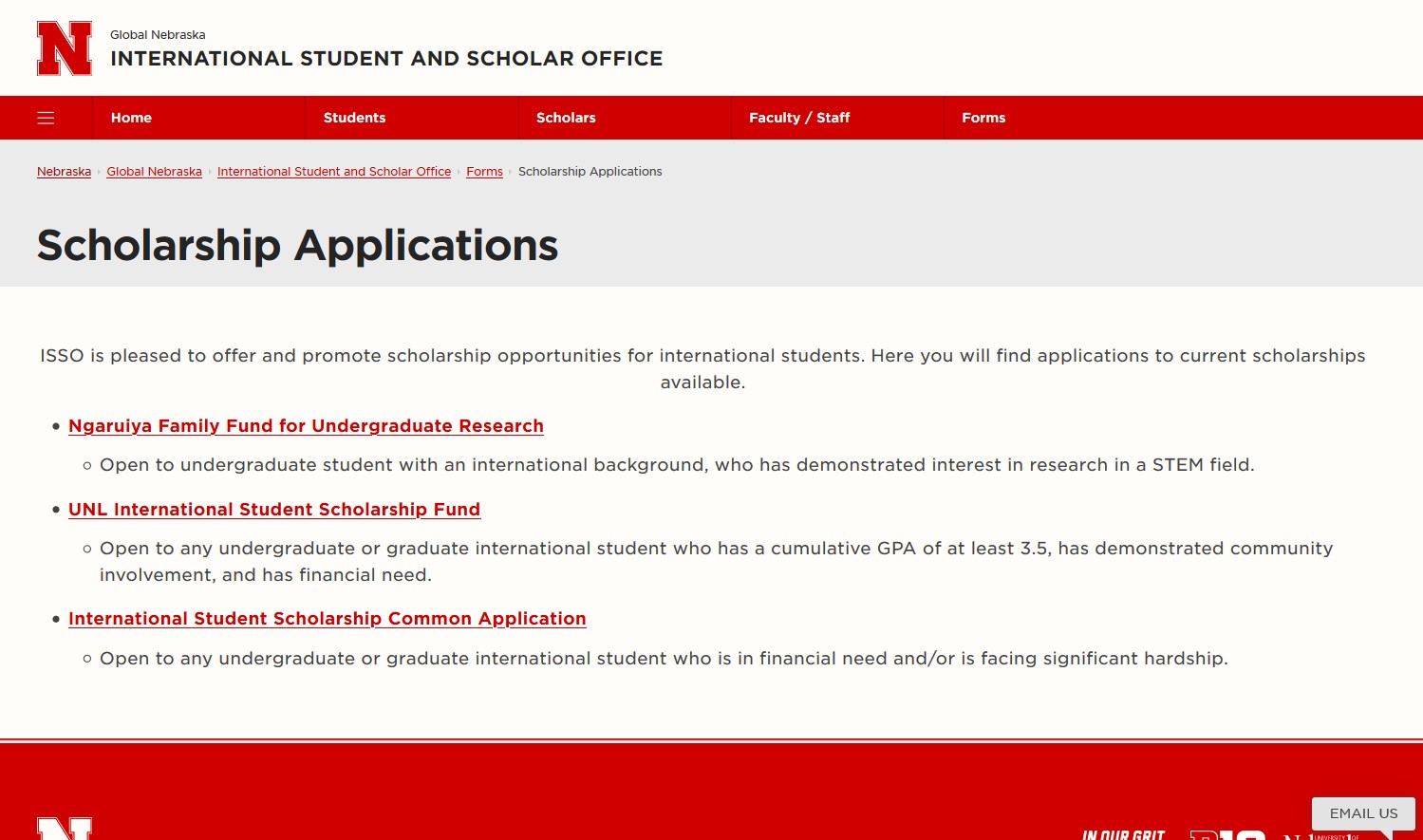The width and height of the screenshot is (1423, 840).
Task: Open the Scholars navigation menu
Action: [566, 118]
